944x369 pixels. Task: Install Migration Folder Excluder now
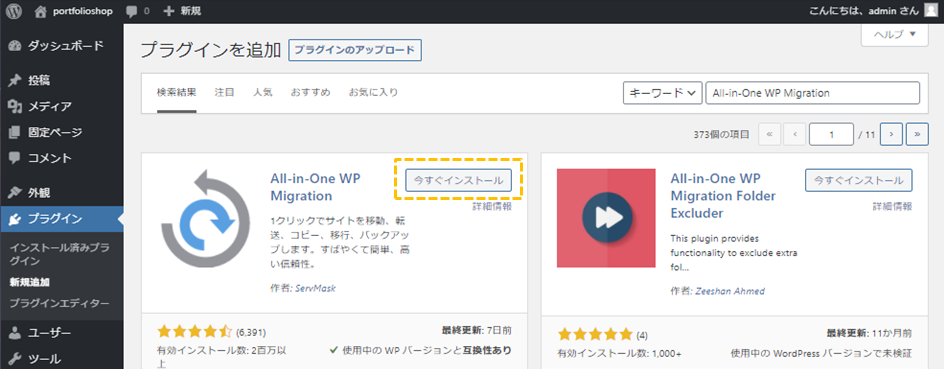[859, 180]
